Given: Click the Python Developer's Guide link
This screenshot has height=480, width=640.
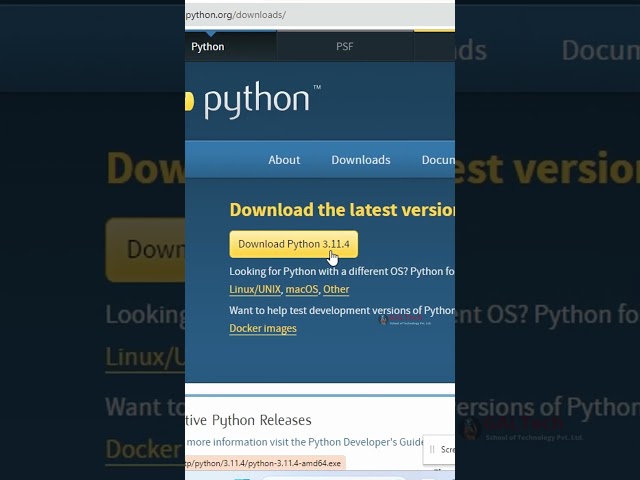Looking at the screenshot, I should click(x=367, y=442).
